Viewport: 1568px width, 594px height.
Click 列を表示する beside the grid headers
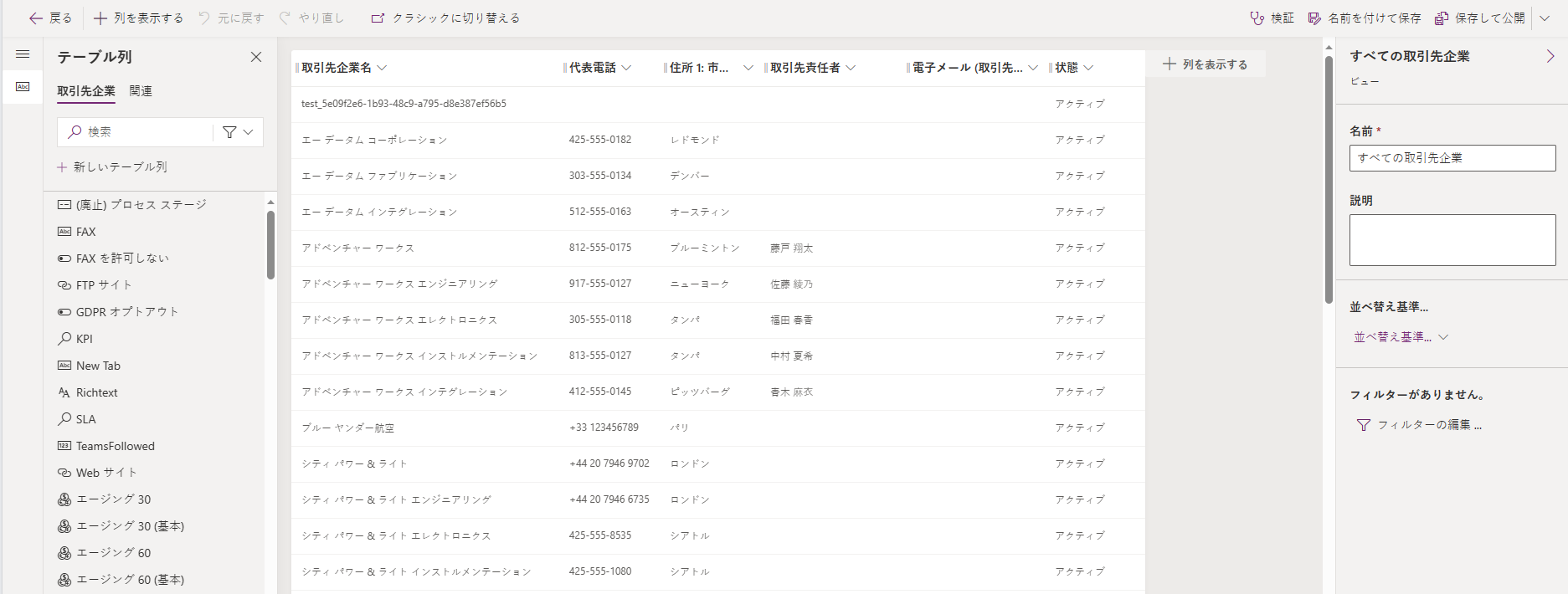pos(1206,64)
